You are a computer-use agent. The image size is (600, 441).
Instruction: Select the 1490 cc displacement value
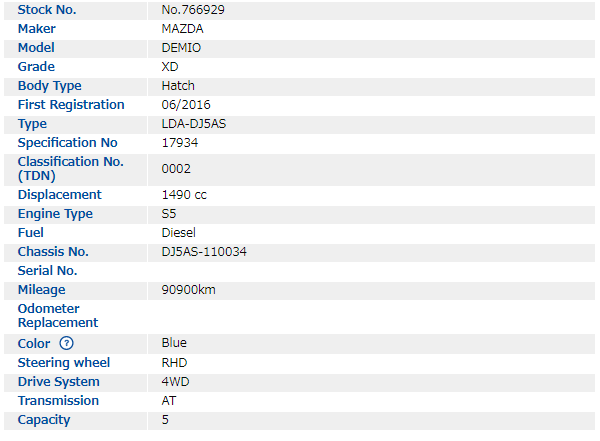184,195
